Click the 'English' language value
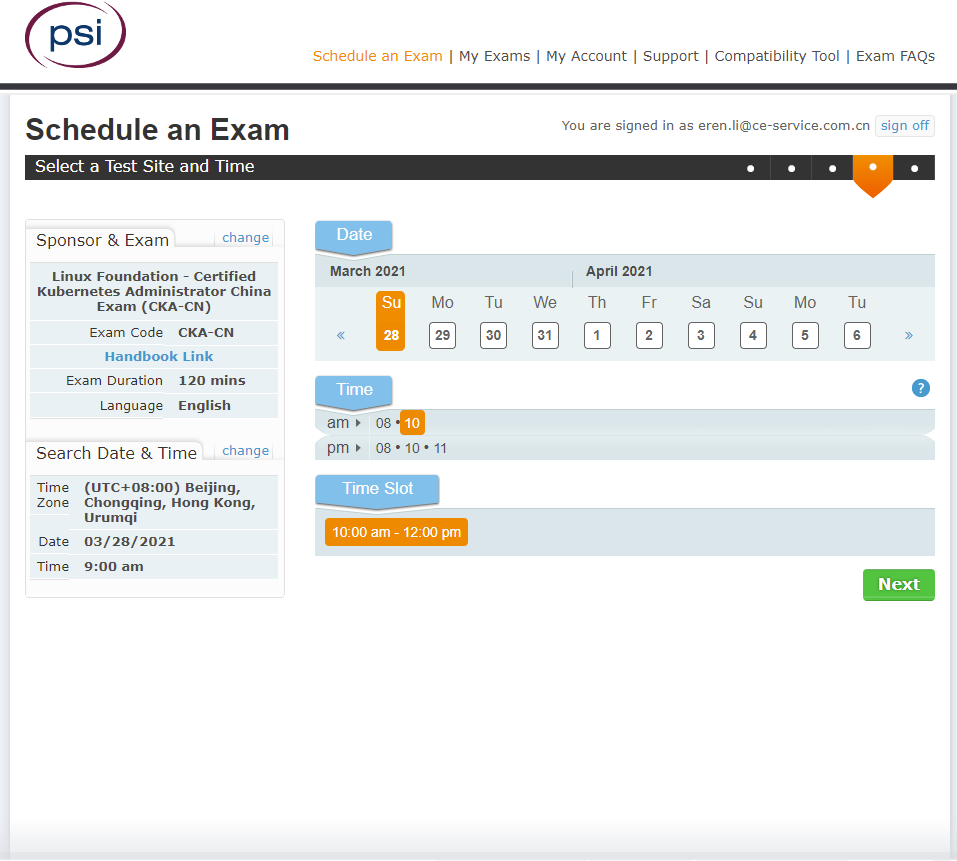The height and width of the screenshot is (861, 957). [204, 406]
